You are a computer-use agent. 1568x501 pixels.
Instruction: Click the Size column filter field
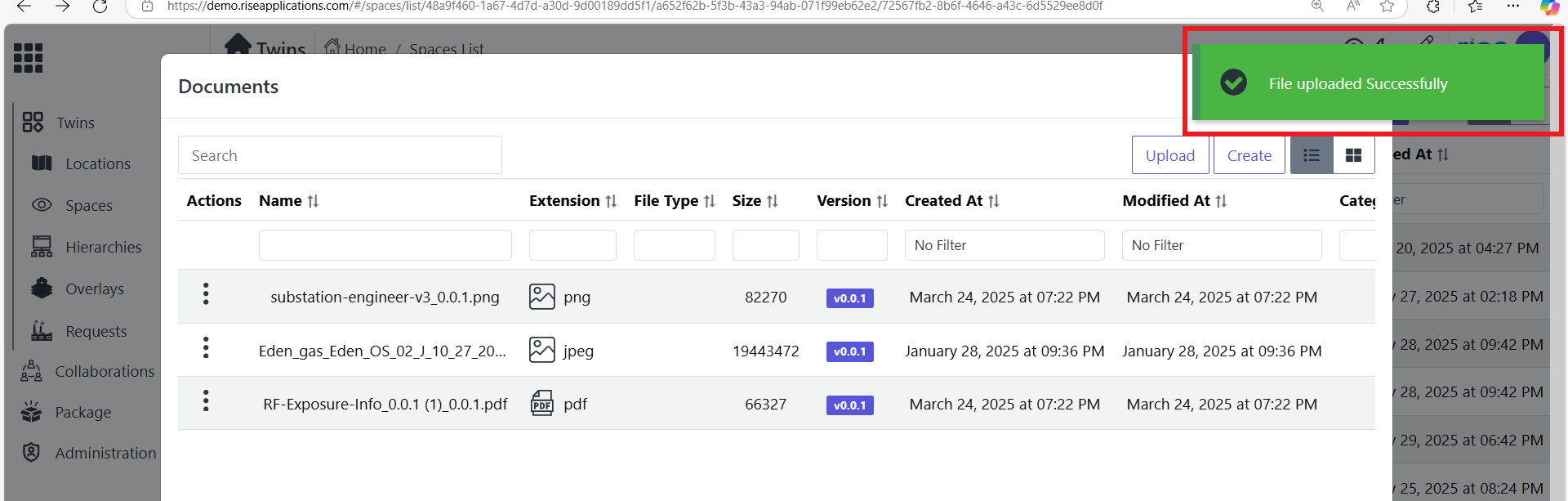(x=766, y=245)
